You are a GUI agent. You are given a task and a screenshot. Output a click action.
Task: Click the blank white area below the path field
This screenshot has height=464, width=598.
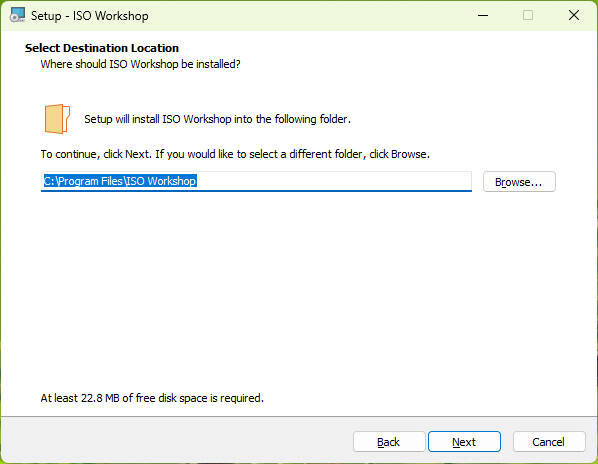point(297,290)
